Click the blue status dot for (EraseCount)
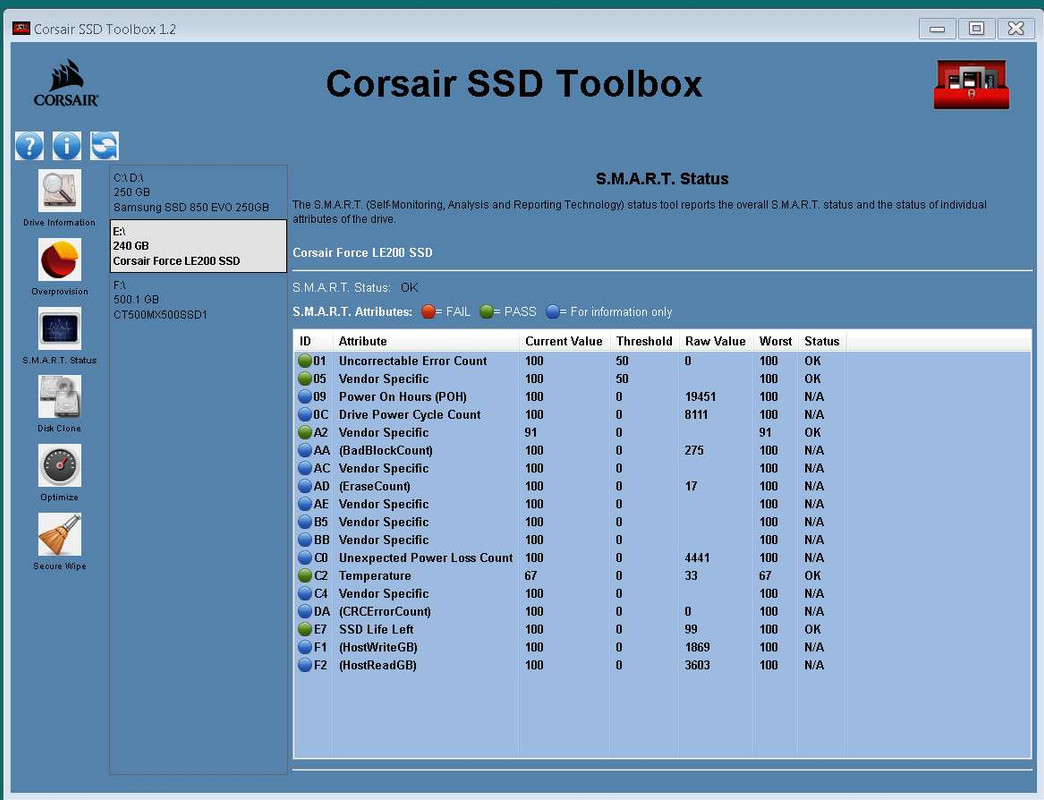 [305, 487]
